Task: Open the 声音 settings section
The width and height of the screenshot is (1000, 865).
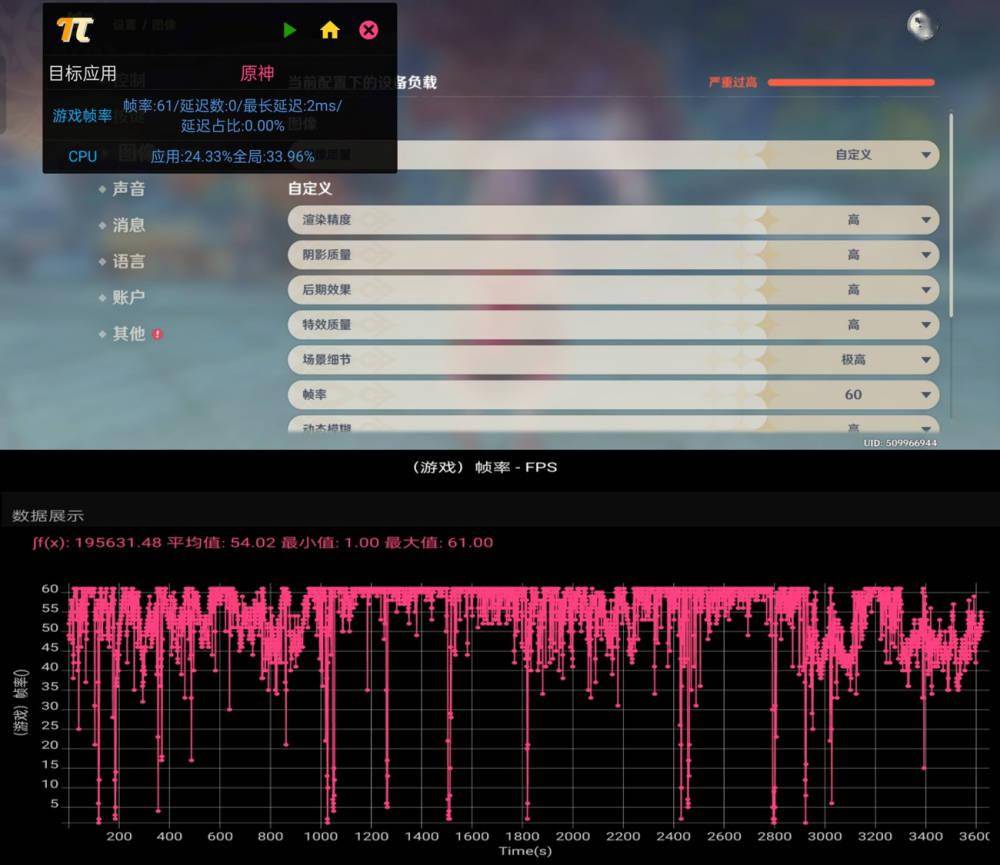Action: [x=128, y=189]
